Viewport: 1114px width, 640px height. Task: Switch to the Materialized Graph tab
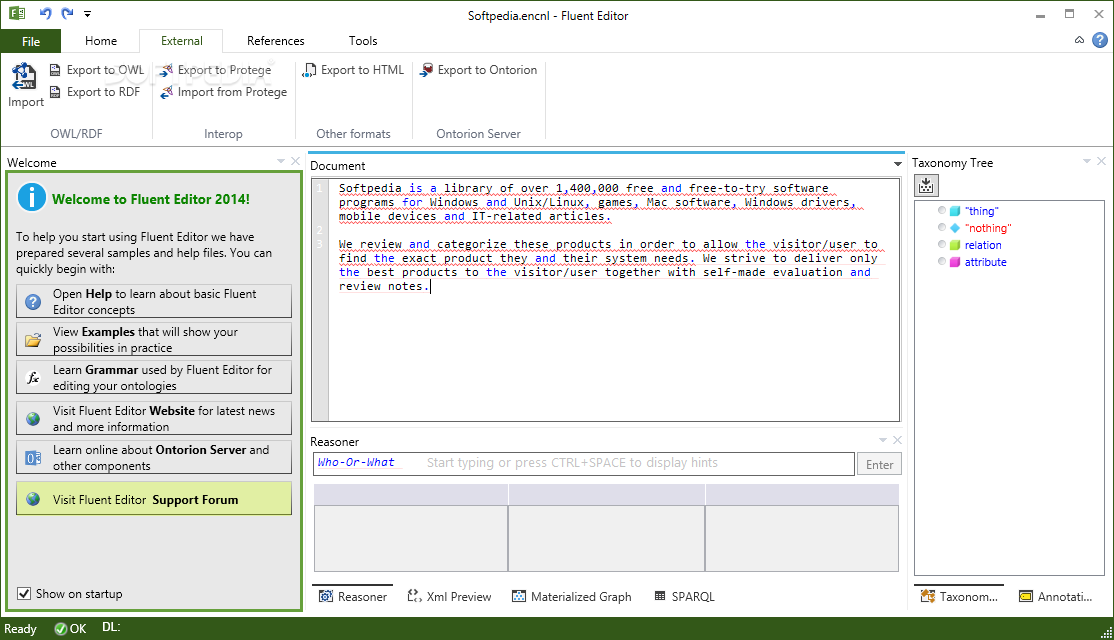point(571,597)
